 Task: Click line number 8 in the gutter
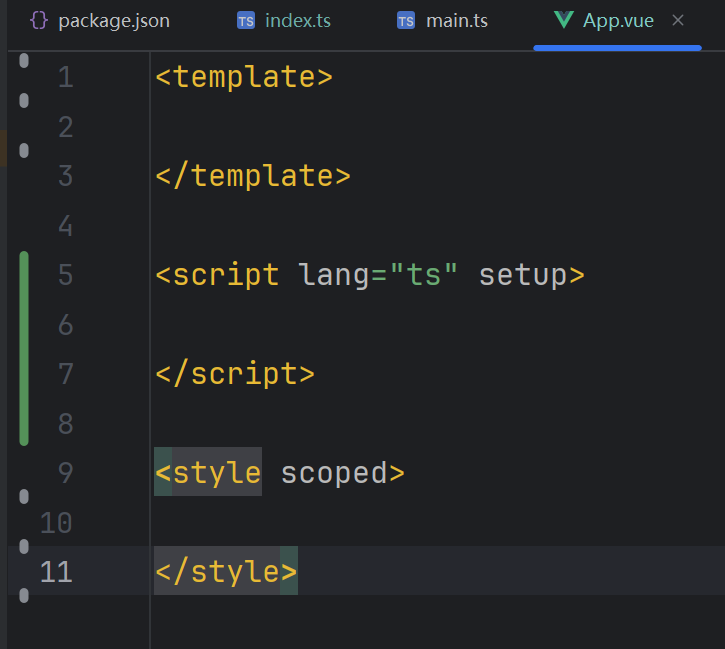pyautogui.click(x=66, y=424)
